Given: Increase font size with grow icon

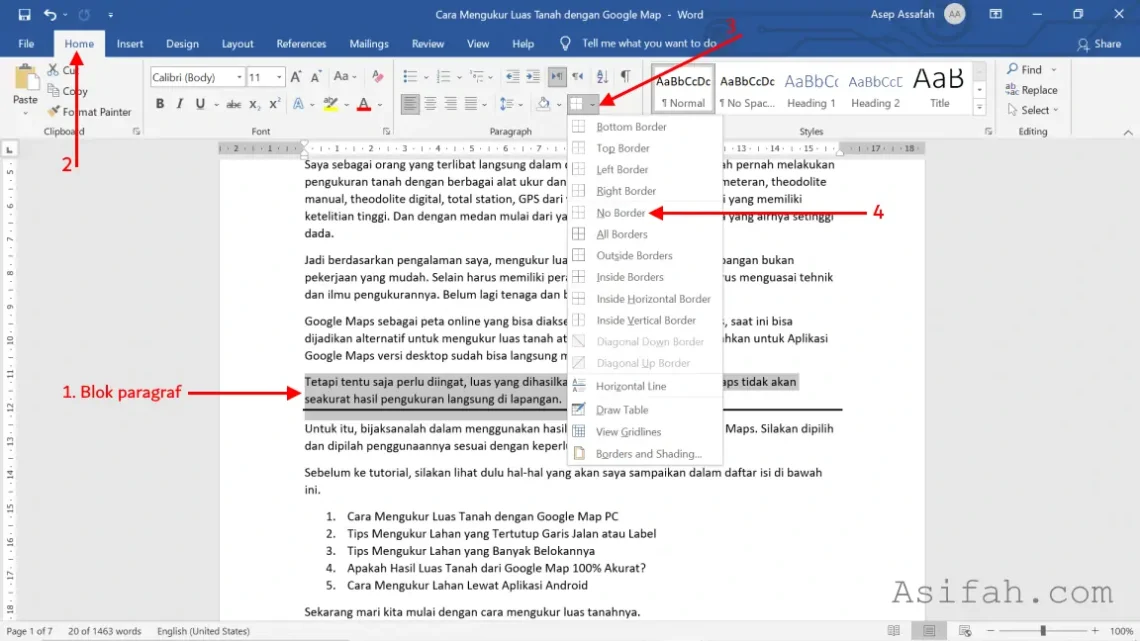Looking at the screenshot, I should [296, 77].
